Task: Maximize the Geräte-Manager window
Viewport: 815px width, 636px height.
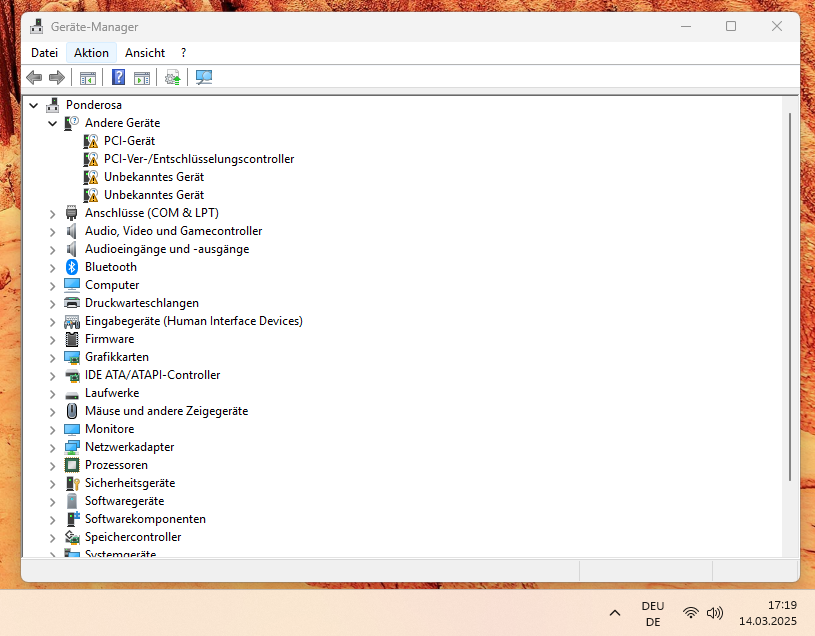Action: click(x=731, y=26)
